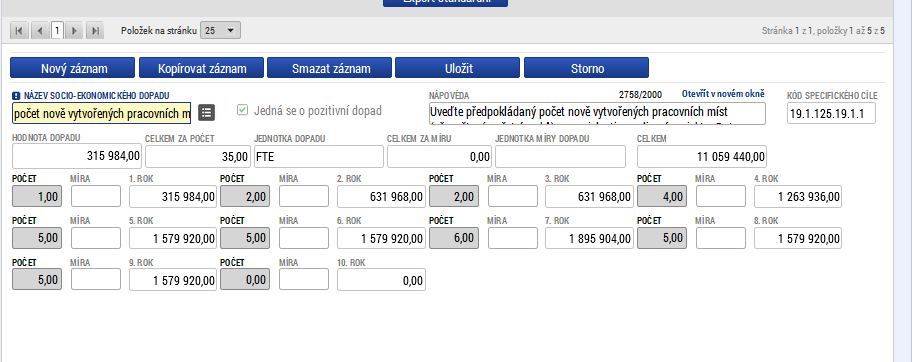Click the Počet field for 3. rok
This screenshot has width=912, height=362.
(454, 197)
